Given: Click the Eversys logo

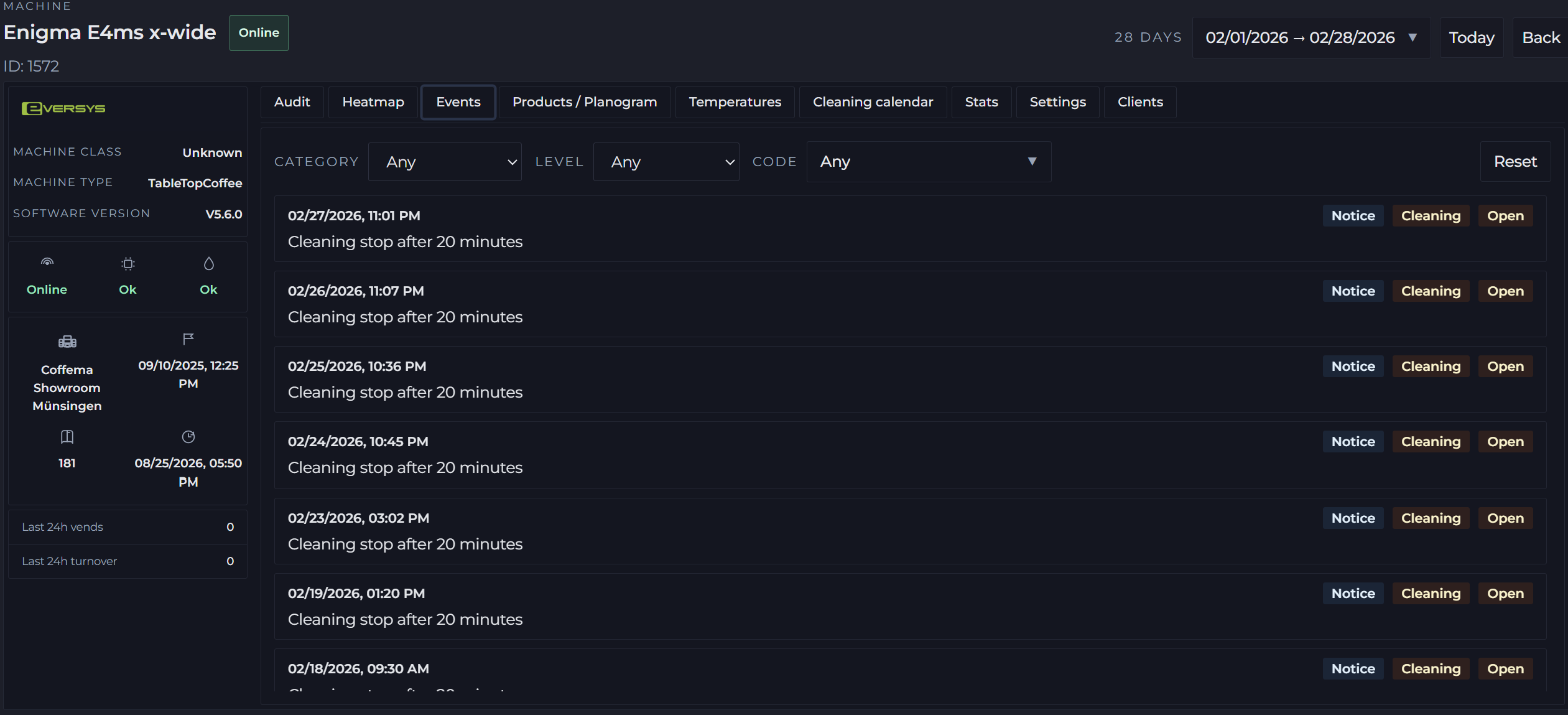Looking at the screenshot, I should pyautogui.click(x=63, y=108).
